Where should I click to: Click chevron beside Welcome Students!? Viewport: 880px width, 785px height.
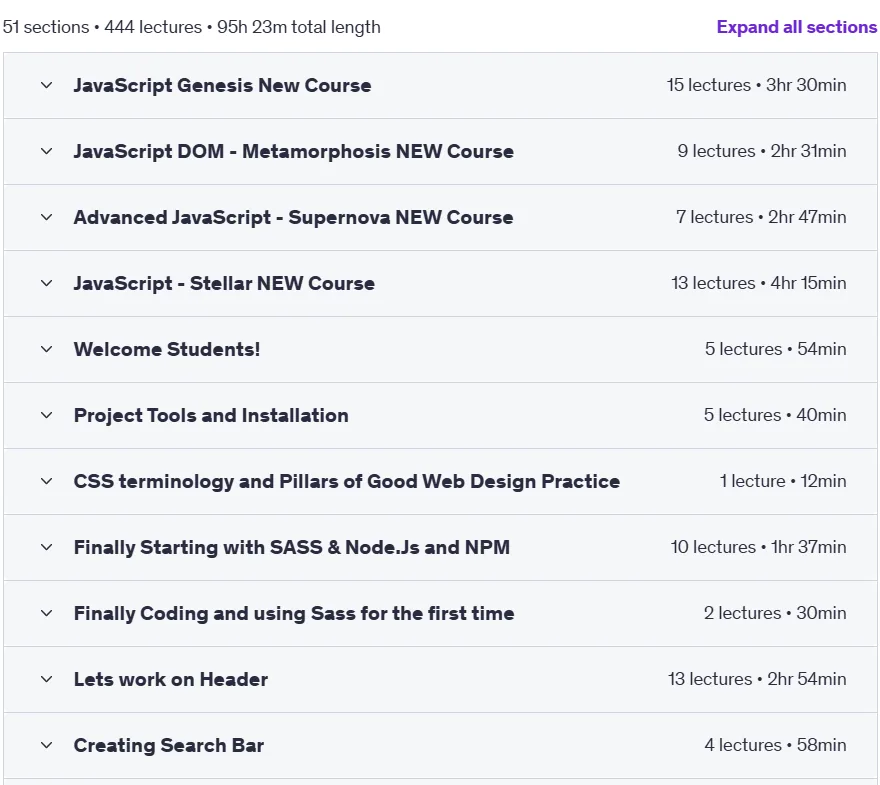(47, 349)
